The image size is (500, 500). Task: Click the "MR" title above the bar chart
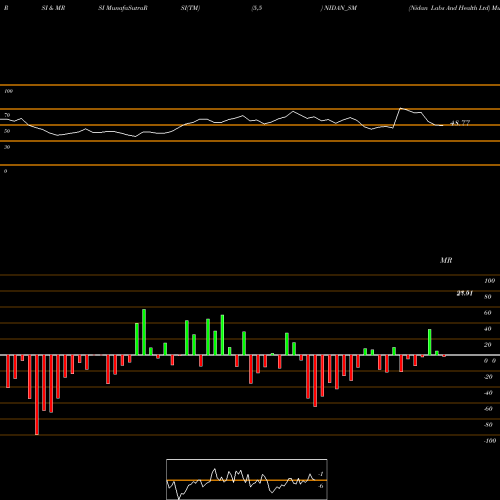pos(446,260)
